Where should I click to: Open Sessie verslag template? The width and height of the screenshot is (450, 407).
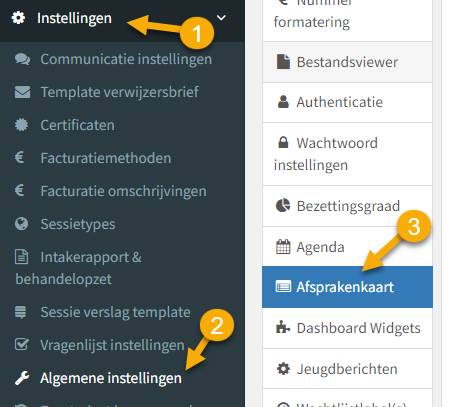[103, 312]
